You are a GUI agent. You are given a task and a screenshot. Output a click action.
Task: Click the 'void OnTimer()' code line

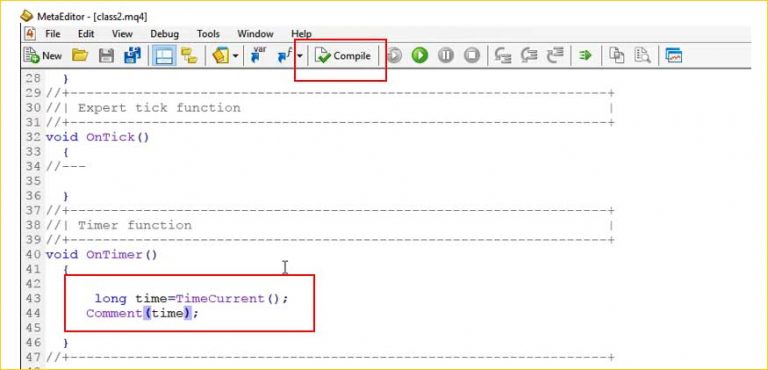101,255
